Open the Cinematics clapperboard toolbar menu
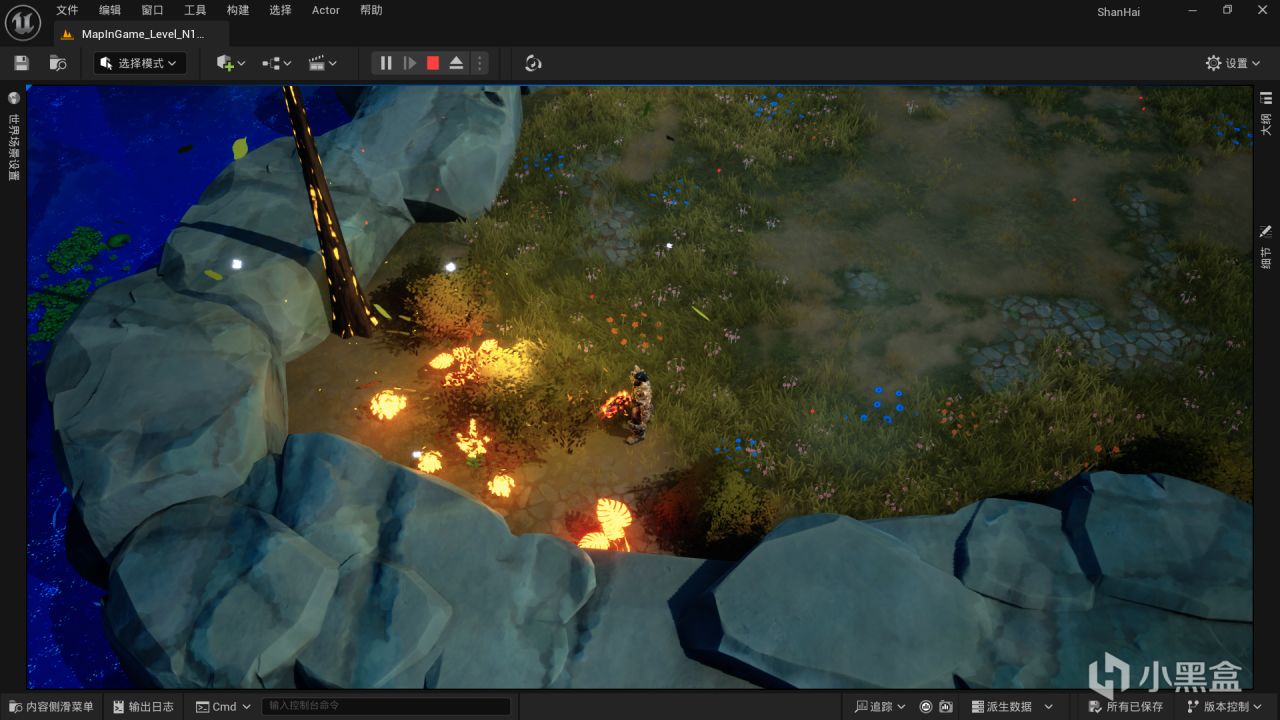This screenshot has width=1280, height=720. click(323, 63)
